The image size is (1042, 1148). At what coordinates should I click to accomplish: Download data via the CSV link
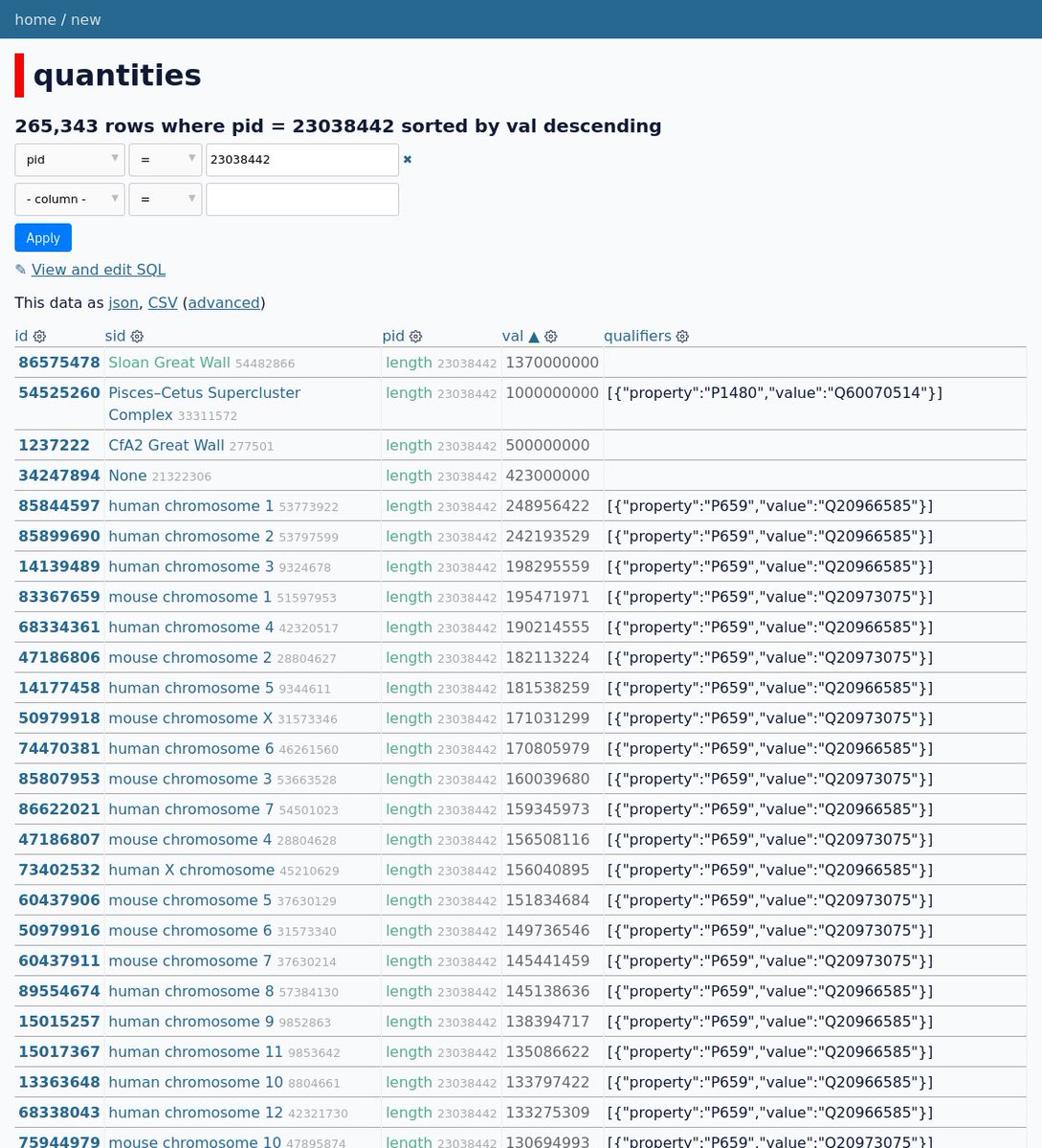click(163, 302)
